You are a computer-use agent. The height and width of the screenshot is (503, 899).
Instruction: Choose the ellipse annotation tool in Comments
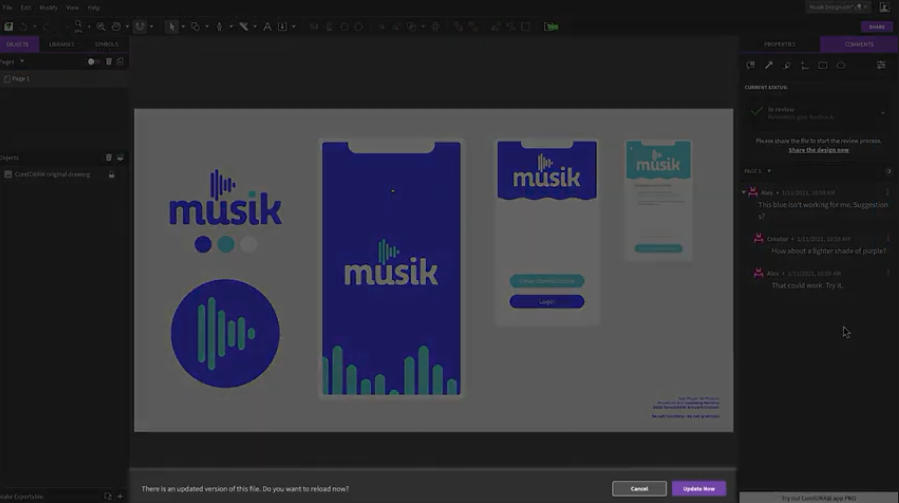[841, 65]
